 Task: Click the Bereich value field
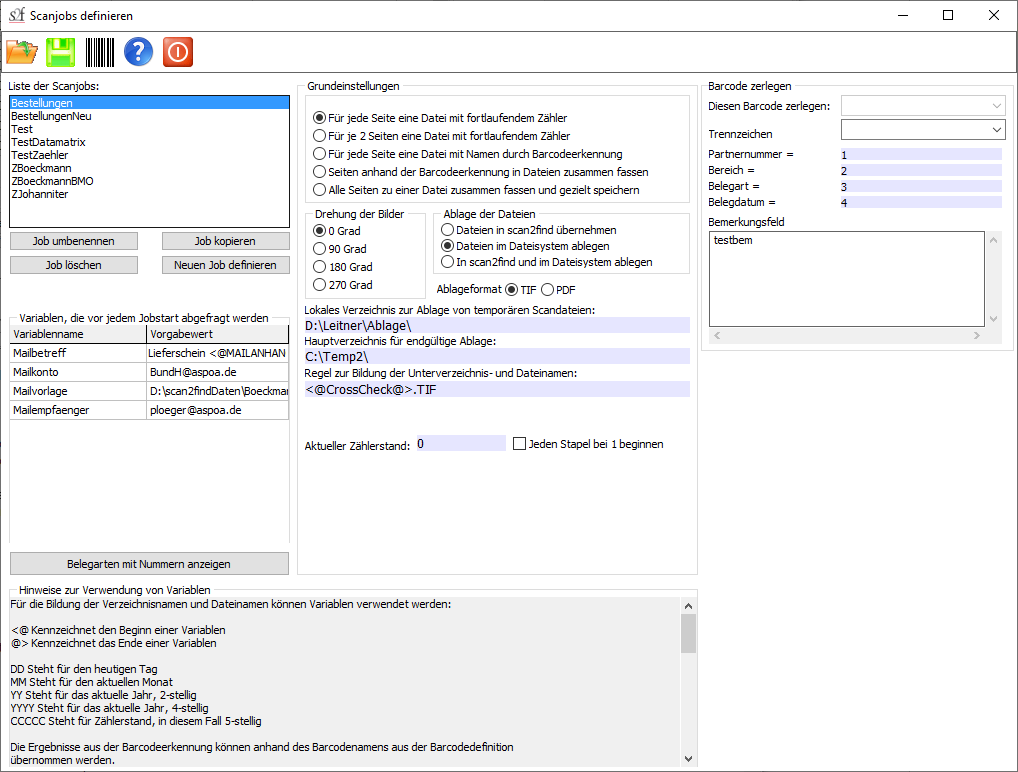tap(921, 171)
